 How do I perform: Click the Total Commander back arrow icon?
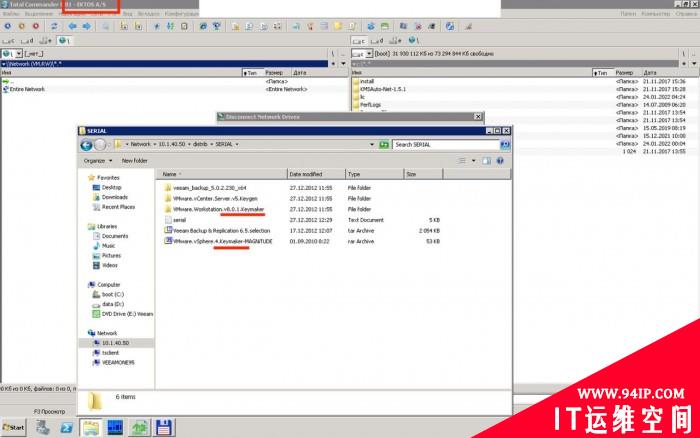click(x=72, y=26)
